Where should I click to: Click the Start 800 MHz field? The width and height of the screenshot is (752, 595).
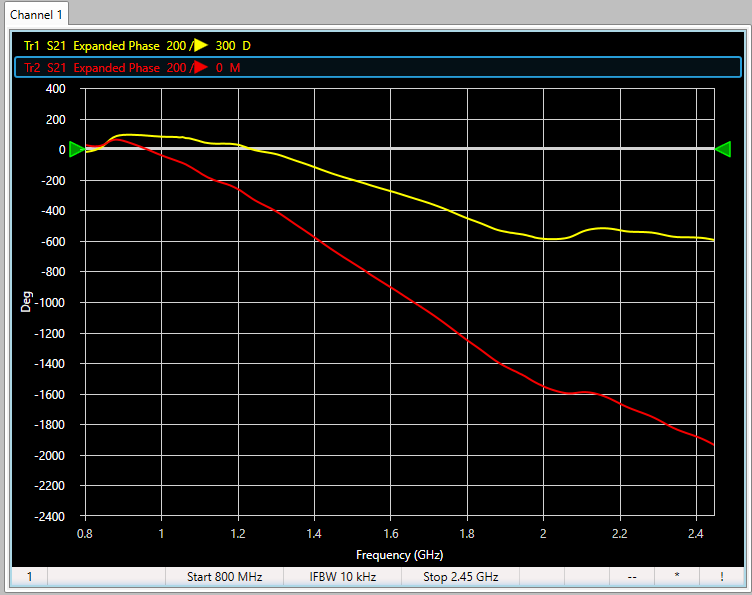click(223, 577)
